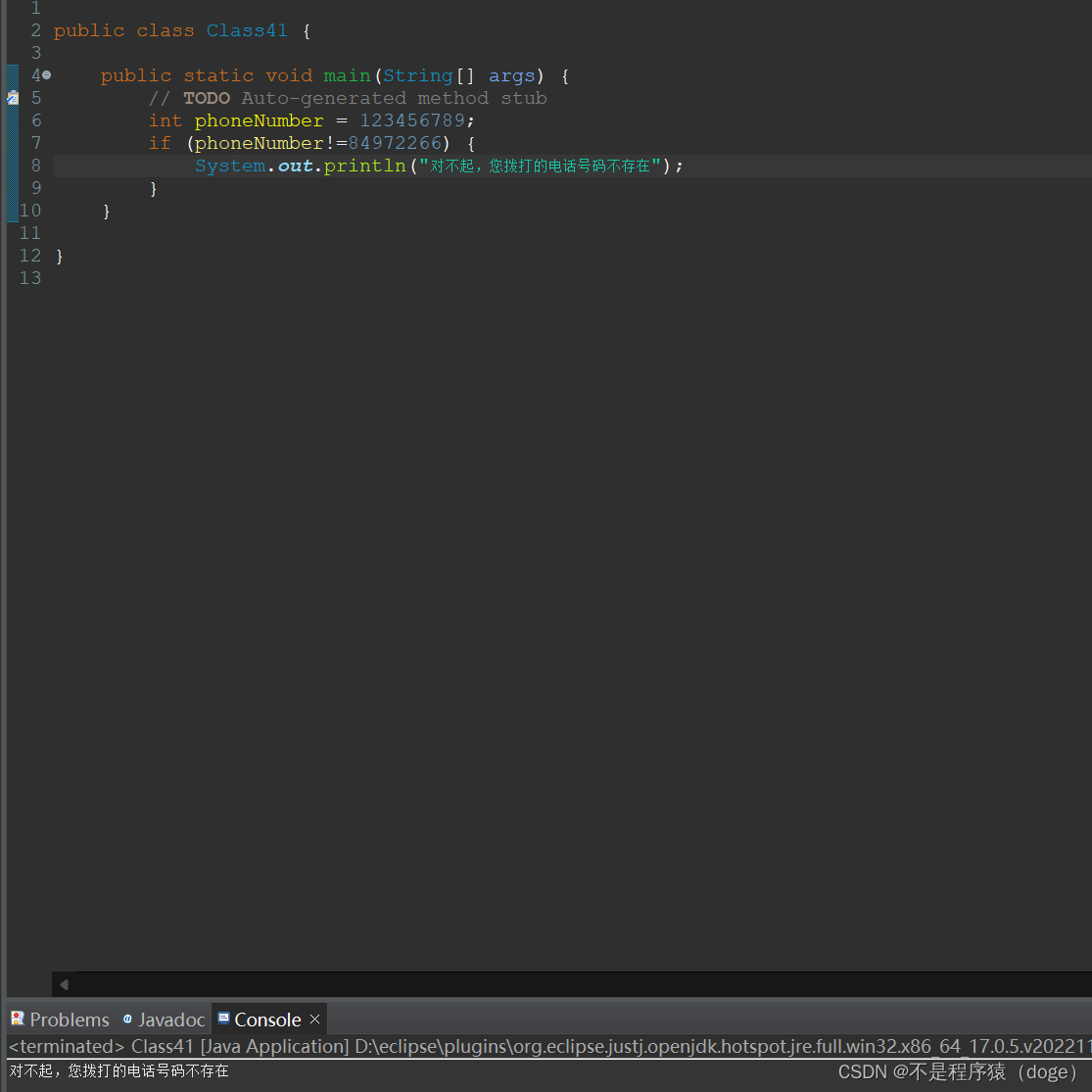Image resolution: width=1092 pixels, height=1092 pixels.
Task: Click the println method call on line 8
Action: point(365,166)
